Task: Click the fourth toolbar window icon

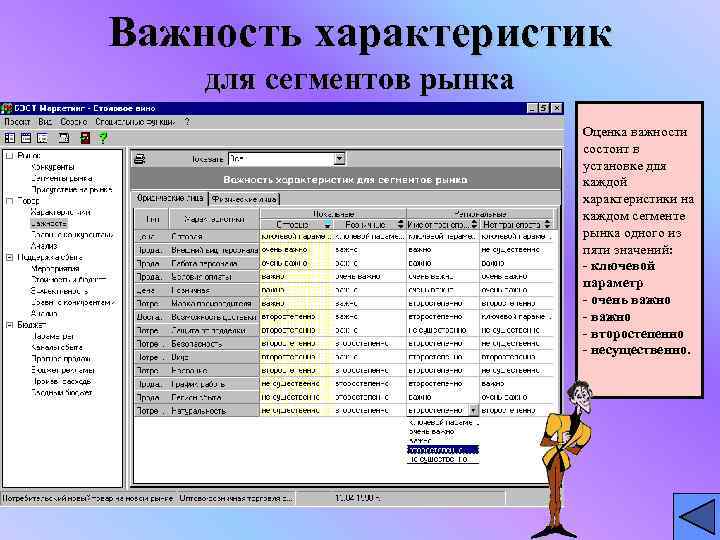Action: 64,138
